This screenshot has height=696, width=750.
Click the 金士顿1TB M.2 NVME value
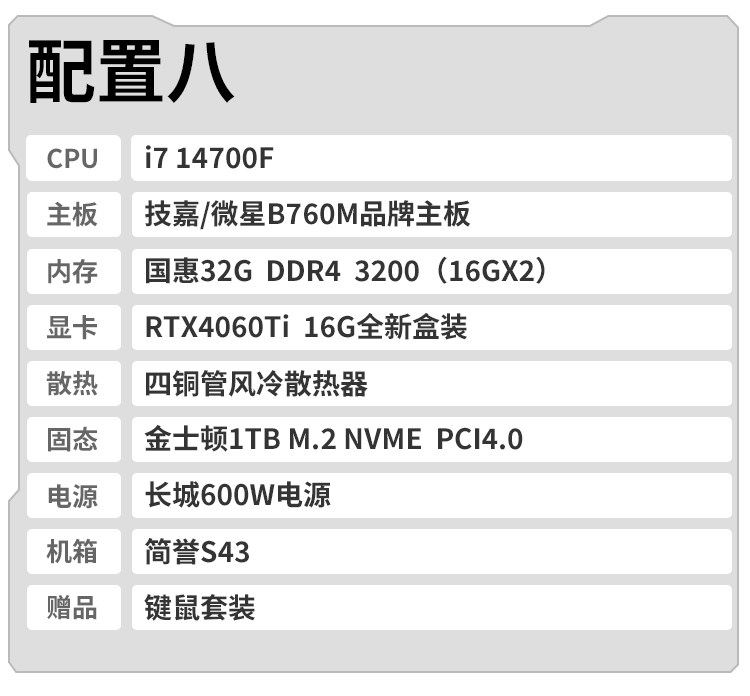tap(431, 439)
